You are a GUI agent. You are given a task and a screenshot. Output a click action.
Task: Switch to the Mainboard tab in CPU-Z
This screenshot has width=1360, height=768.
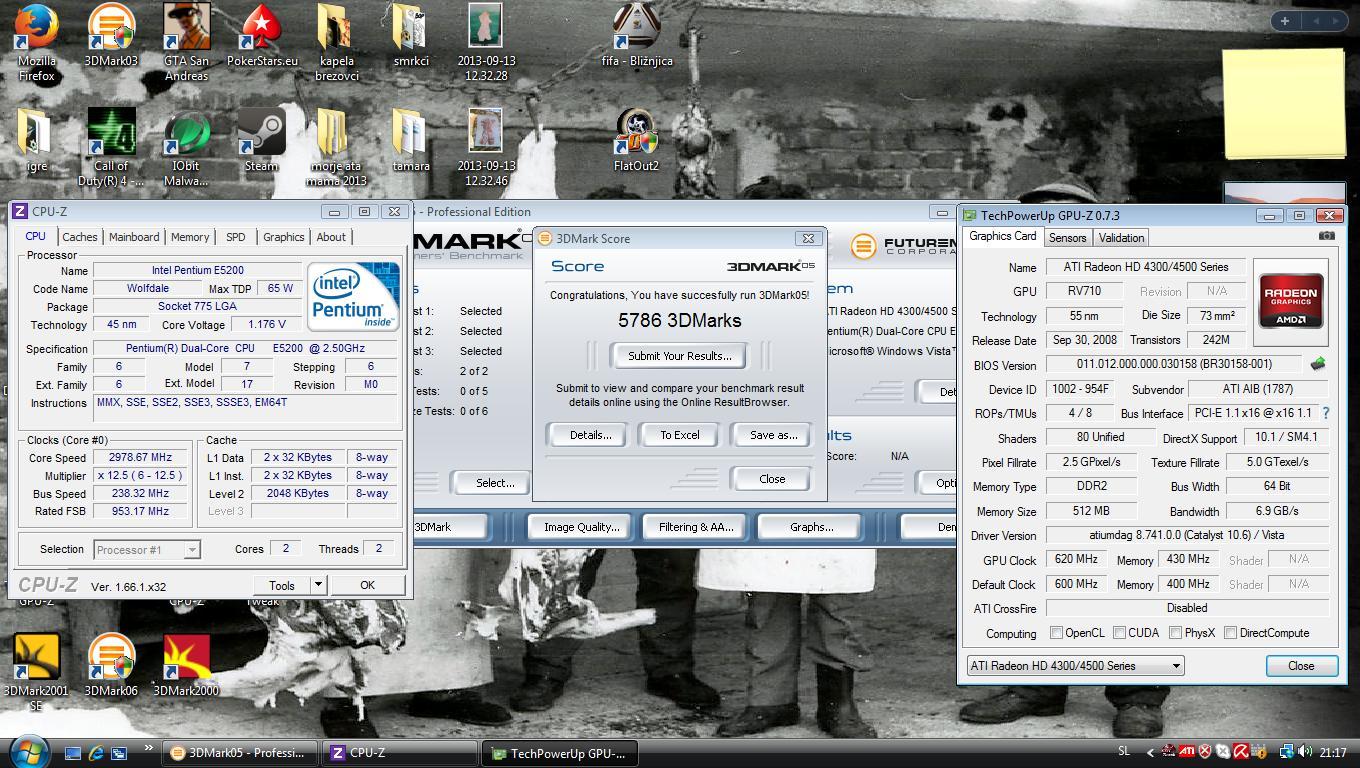point(134,237)
